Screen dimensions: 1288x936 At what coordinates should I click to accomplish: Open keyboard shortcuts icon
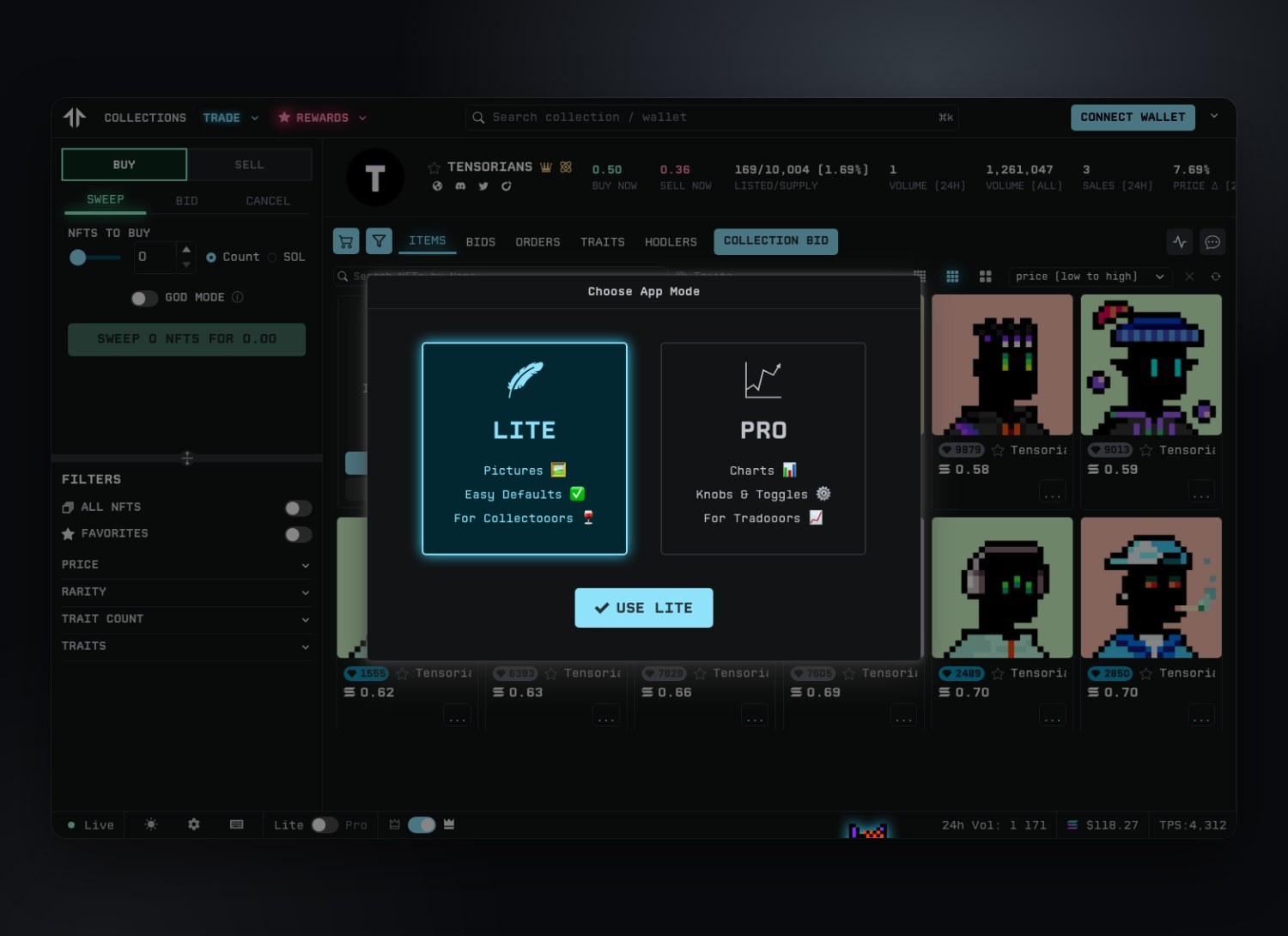(237, 824)
